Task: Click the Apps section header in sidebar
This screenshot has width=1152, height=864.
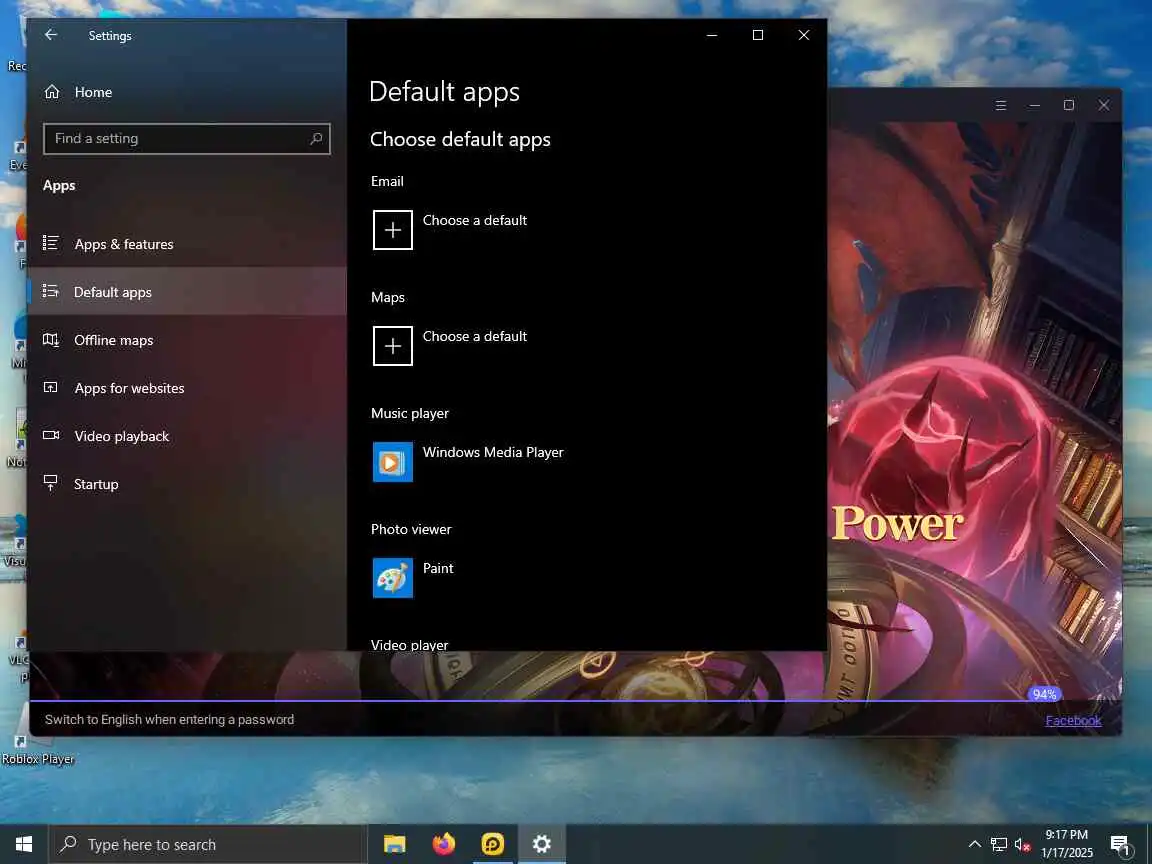Action: click(59, 185)
